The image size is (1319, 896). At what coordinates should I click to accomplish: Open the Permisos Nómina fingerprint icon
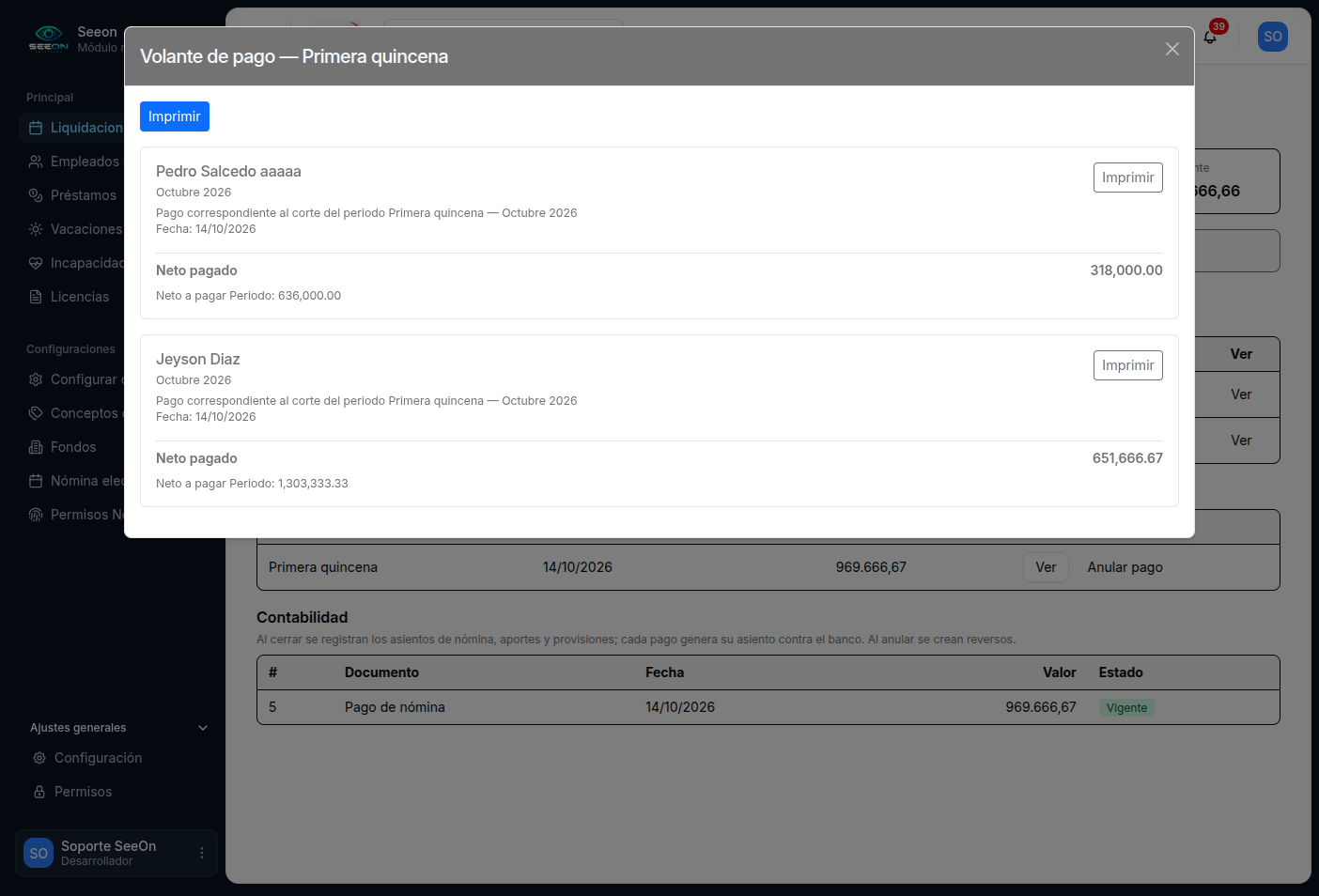coord(36,515)
